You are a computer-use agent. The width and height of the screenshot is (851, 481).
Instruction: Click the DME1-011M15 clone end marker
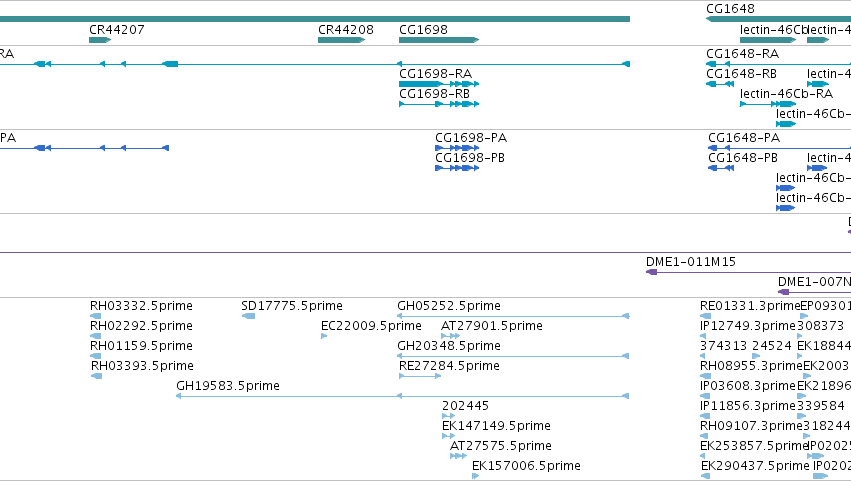click(x=651, y=272)
